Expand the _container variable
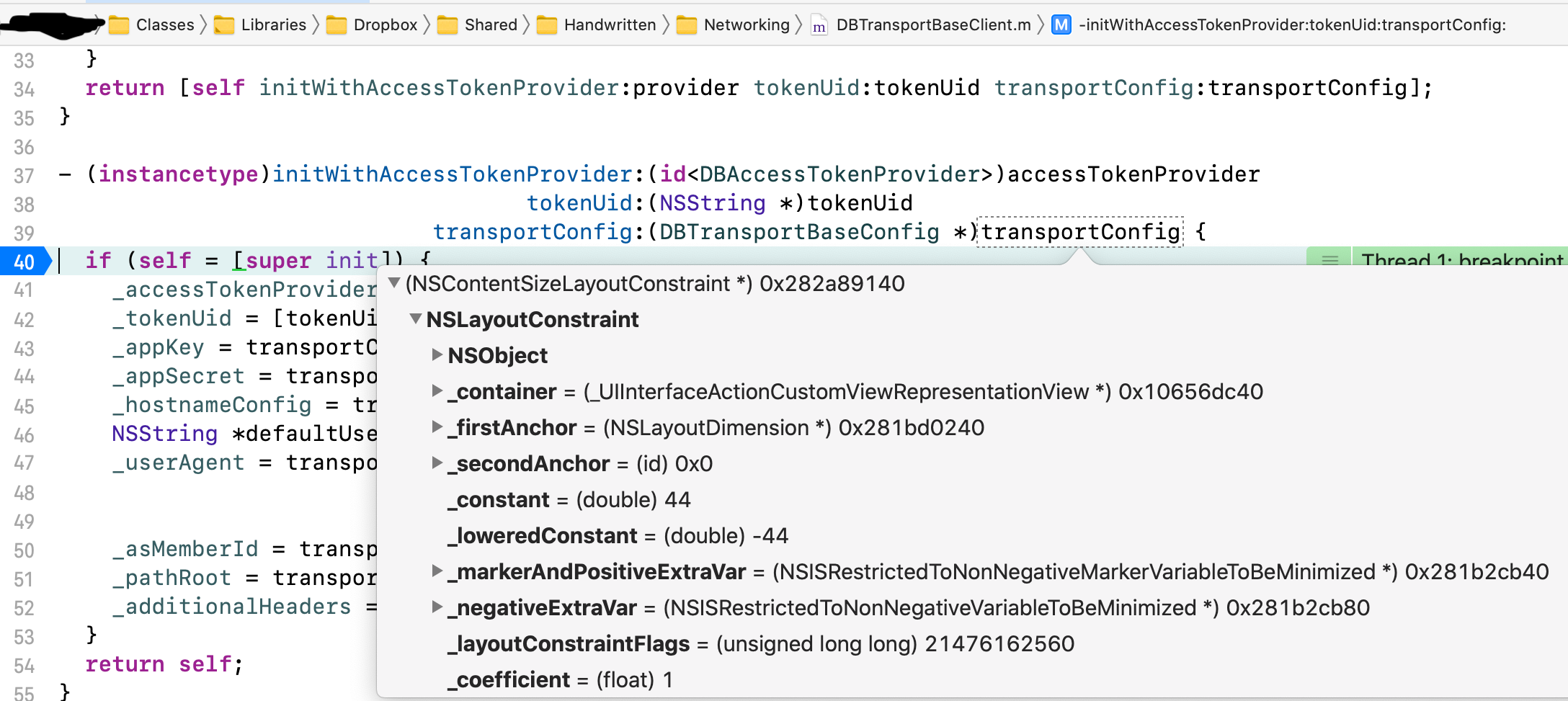1568x701 pixels. [x=437, y=390]
